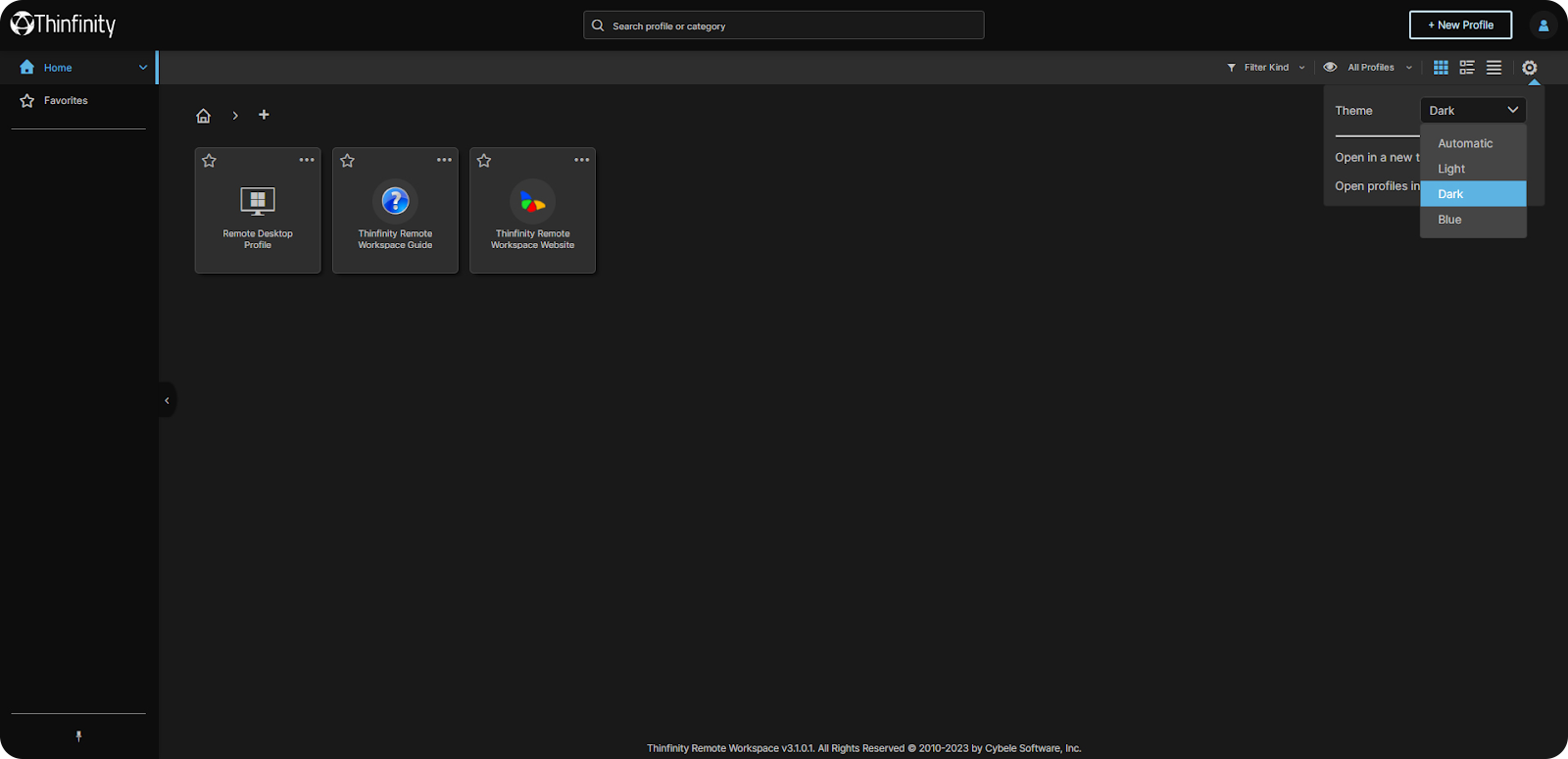
Task: Click the Search profile or category field
Action: 783,25
